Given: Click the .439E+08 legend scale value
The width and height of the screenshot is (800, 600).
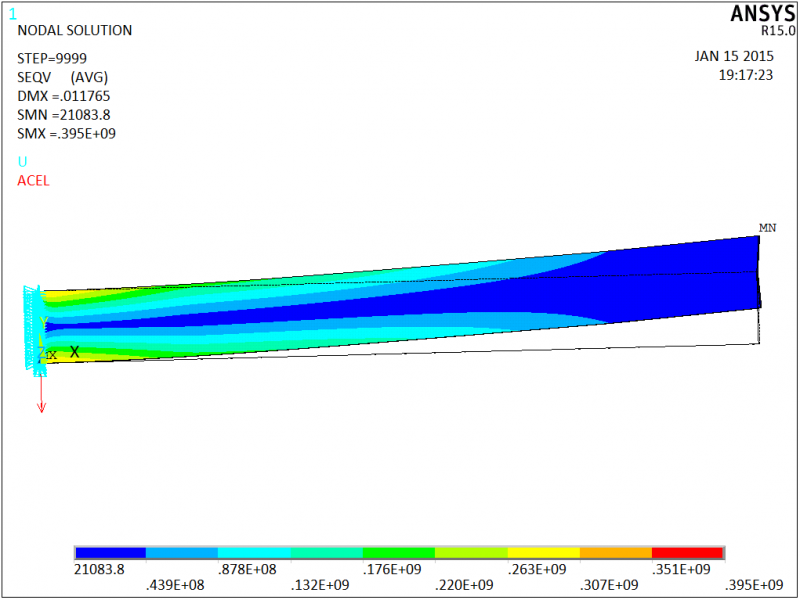Looking at the screenshot, I should 175,585.
